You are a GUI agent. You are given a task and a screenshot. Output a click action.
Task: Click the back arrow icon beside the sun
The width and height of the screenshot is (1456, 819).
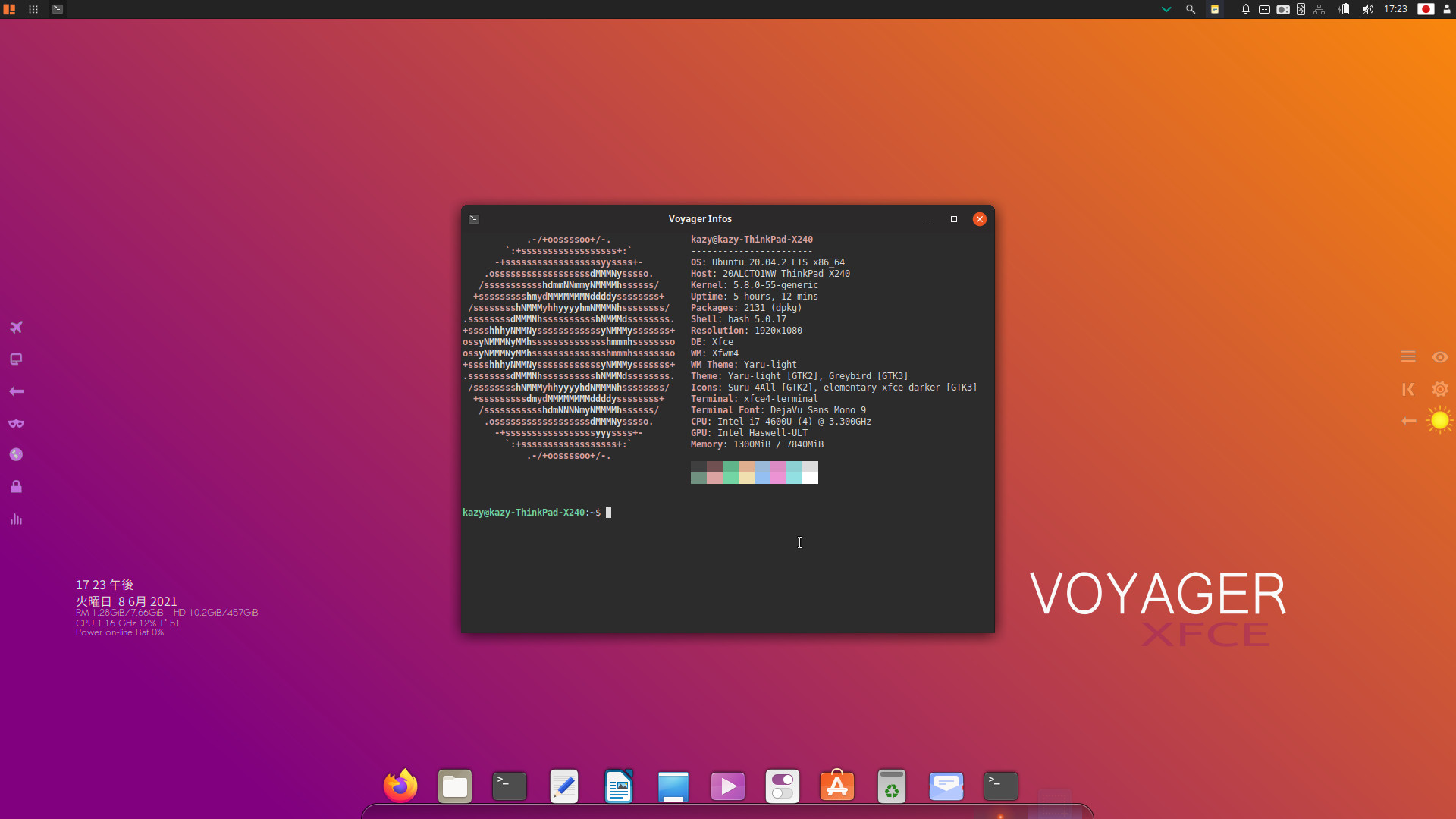[1409, 421]
